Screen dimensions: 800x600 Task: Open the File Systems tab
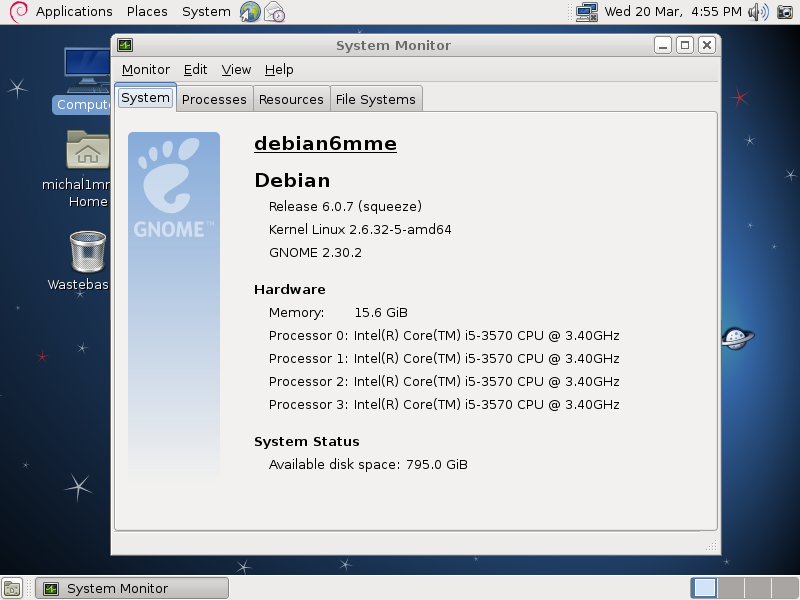point(377,98)
